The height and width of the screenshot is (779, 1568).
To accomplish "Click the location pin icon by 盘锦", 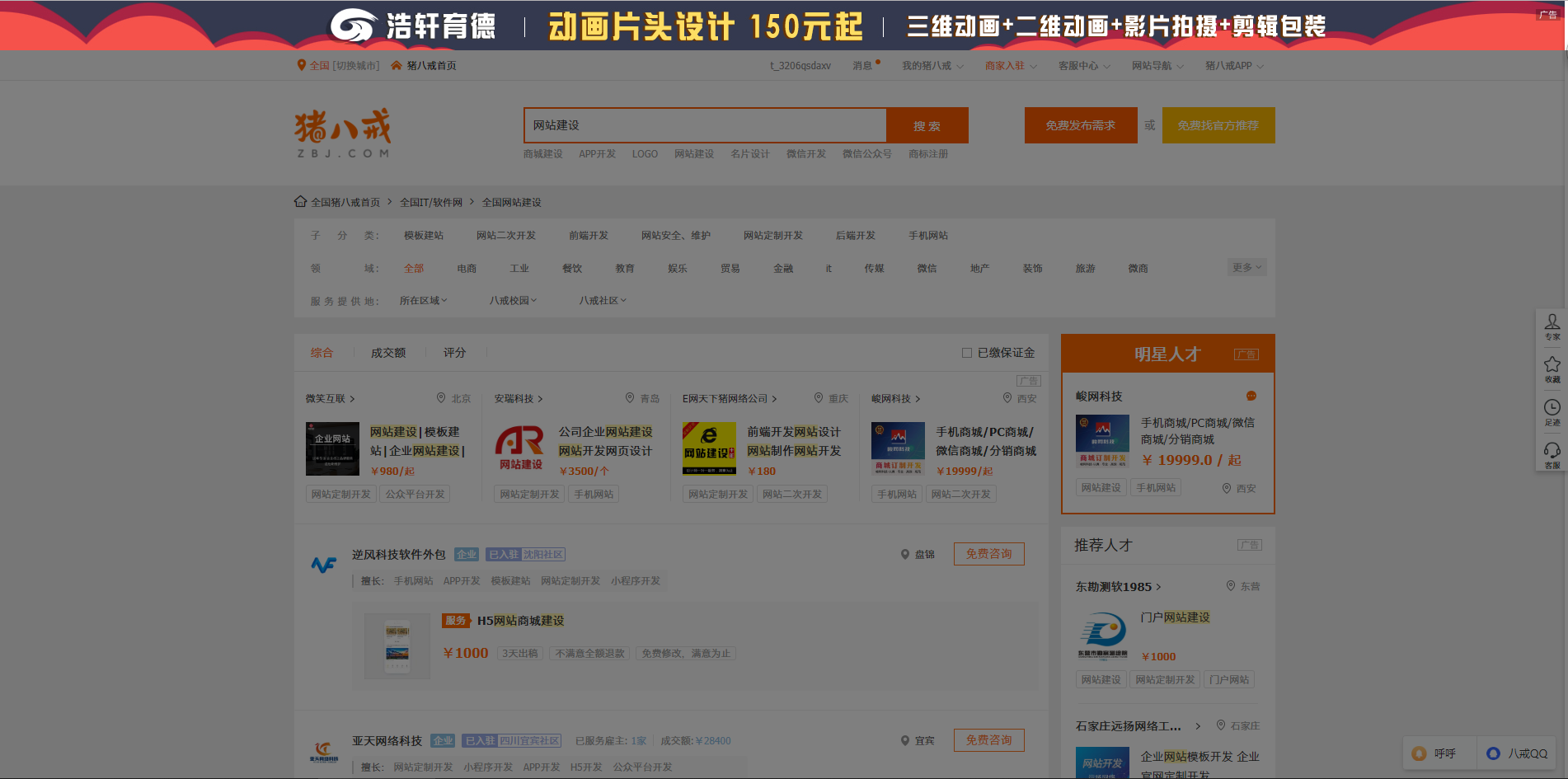I will tap(904, 555).
